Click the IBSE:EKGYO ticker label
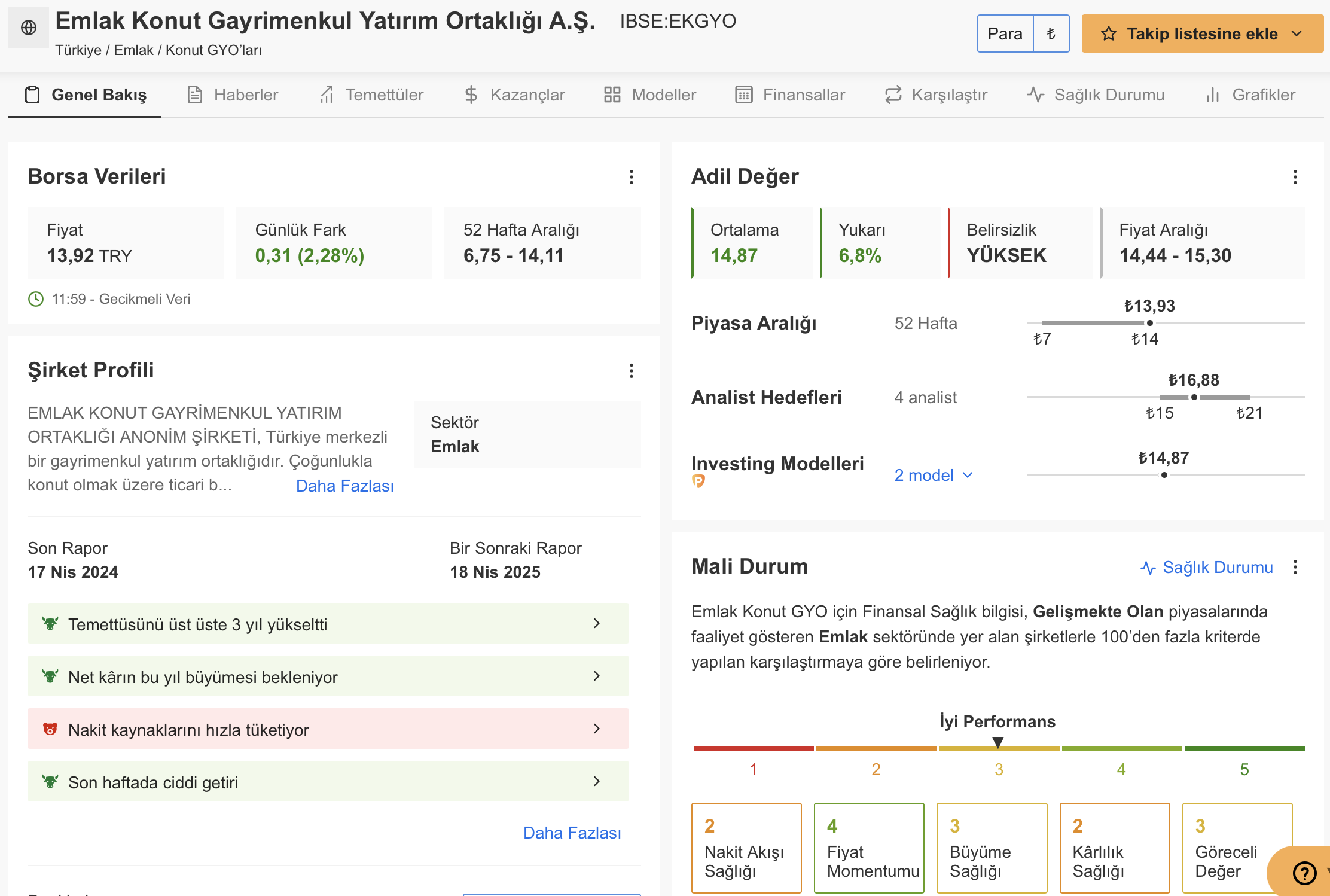 pos(678,22)
